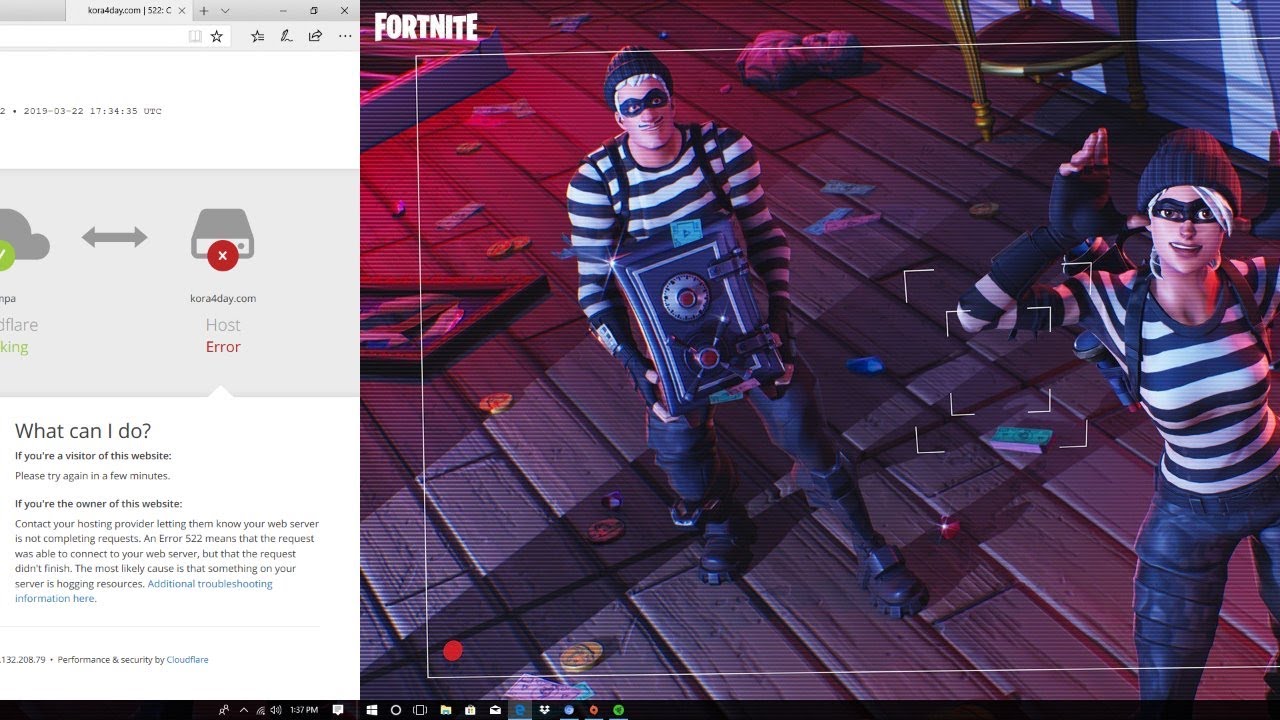Open Chrome from taskbar

point(569,710)
